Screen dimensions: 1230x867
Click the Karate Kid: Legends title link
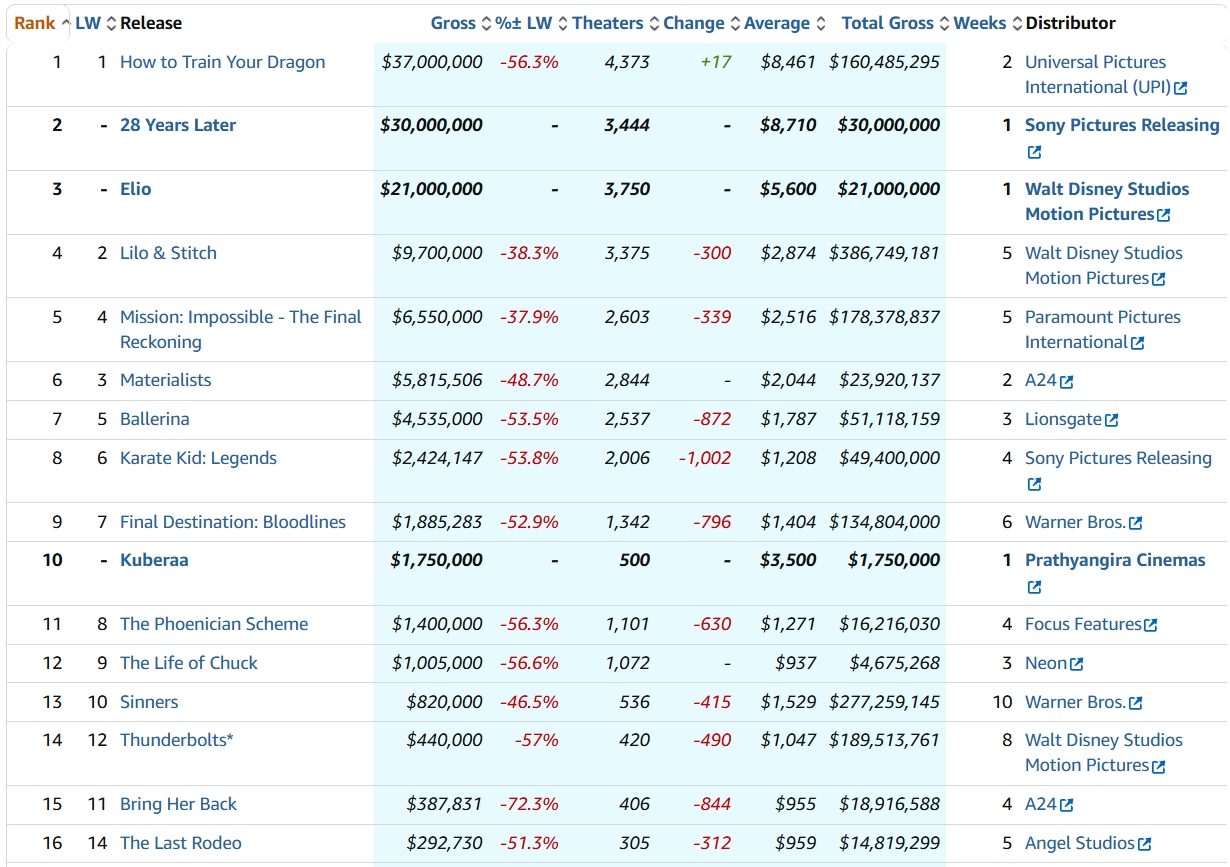click(x=198, y=458)
